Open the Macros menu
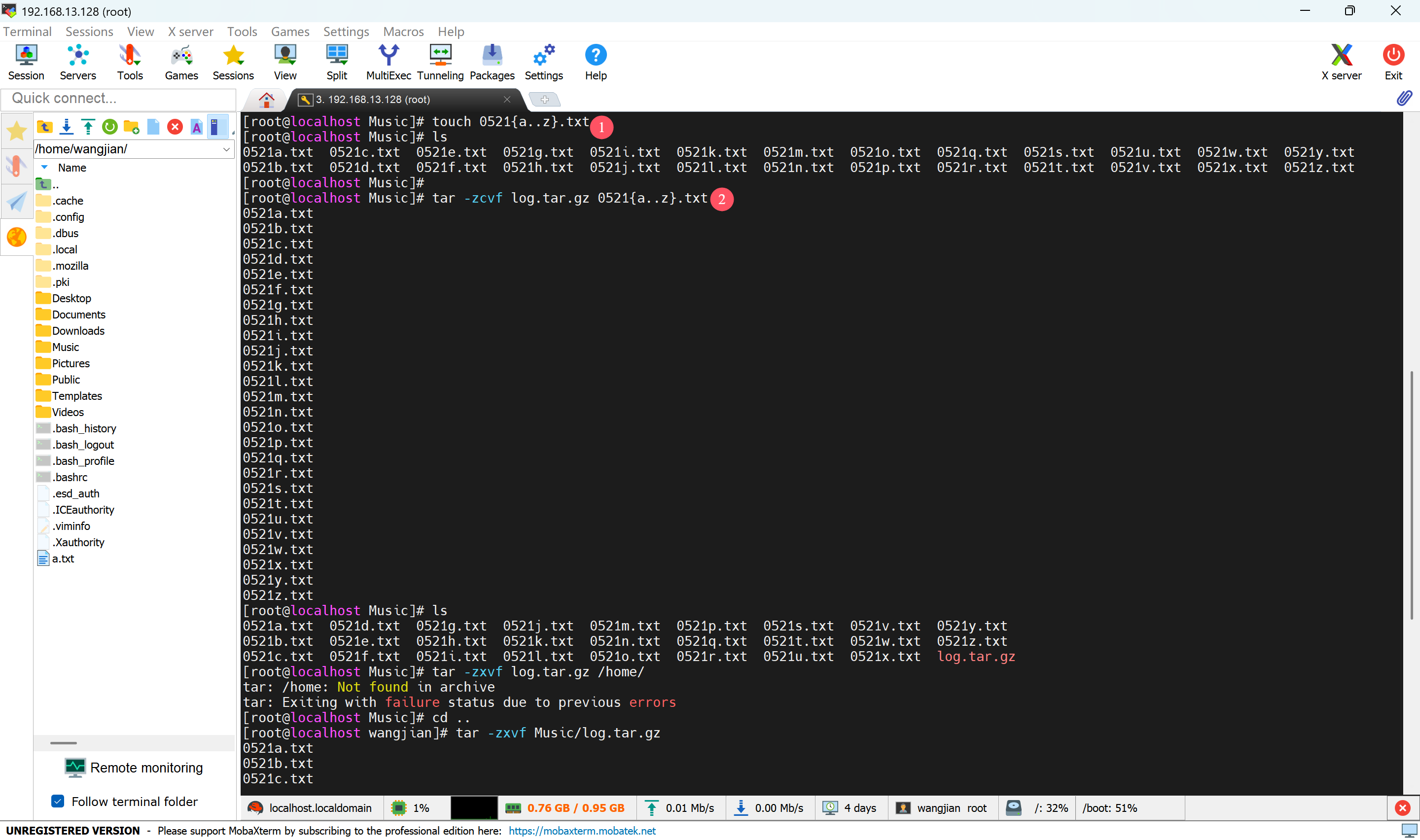 [x=403, y=32]
